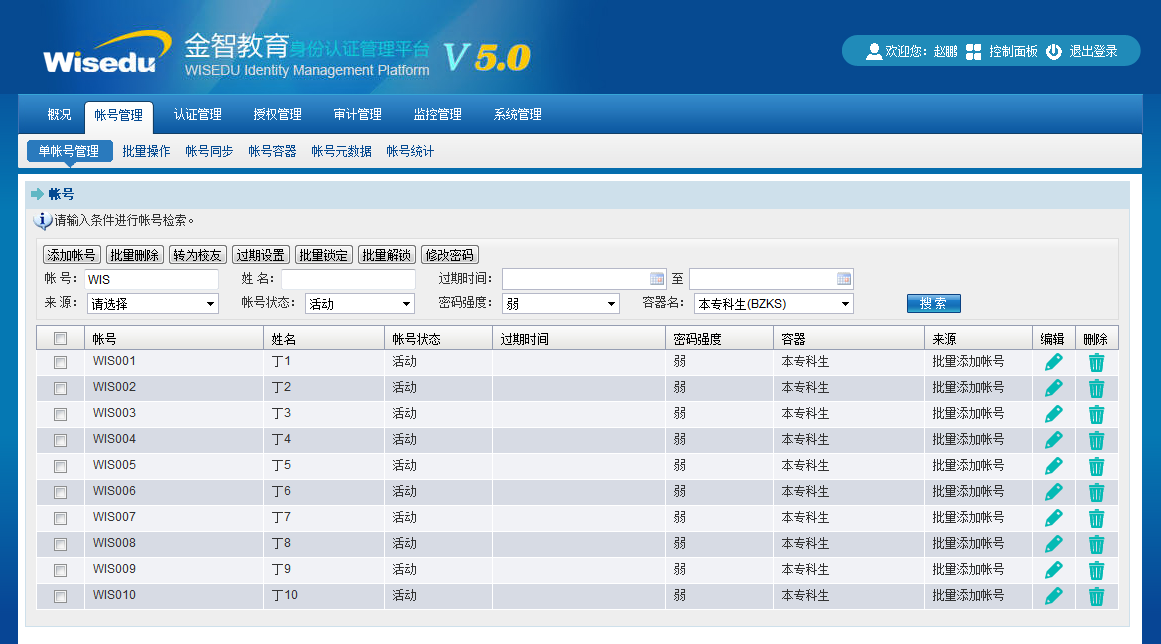Check the checkbox for account WIS002

(x=60, y=388)
